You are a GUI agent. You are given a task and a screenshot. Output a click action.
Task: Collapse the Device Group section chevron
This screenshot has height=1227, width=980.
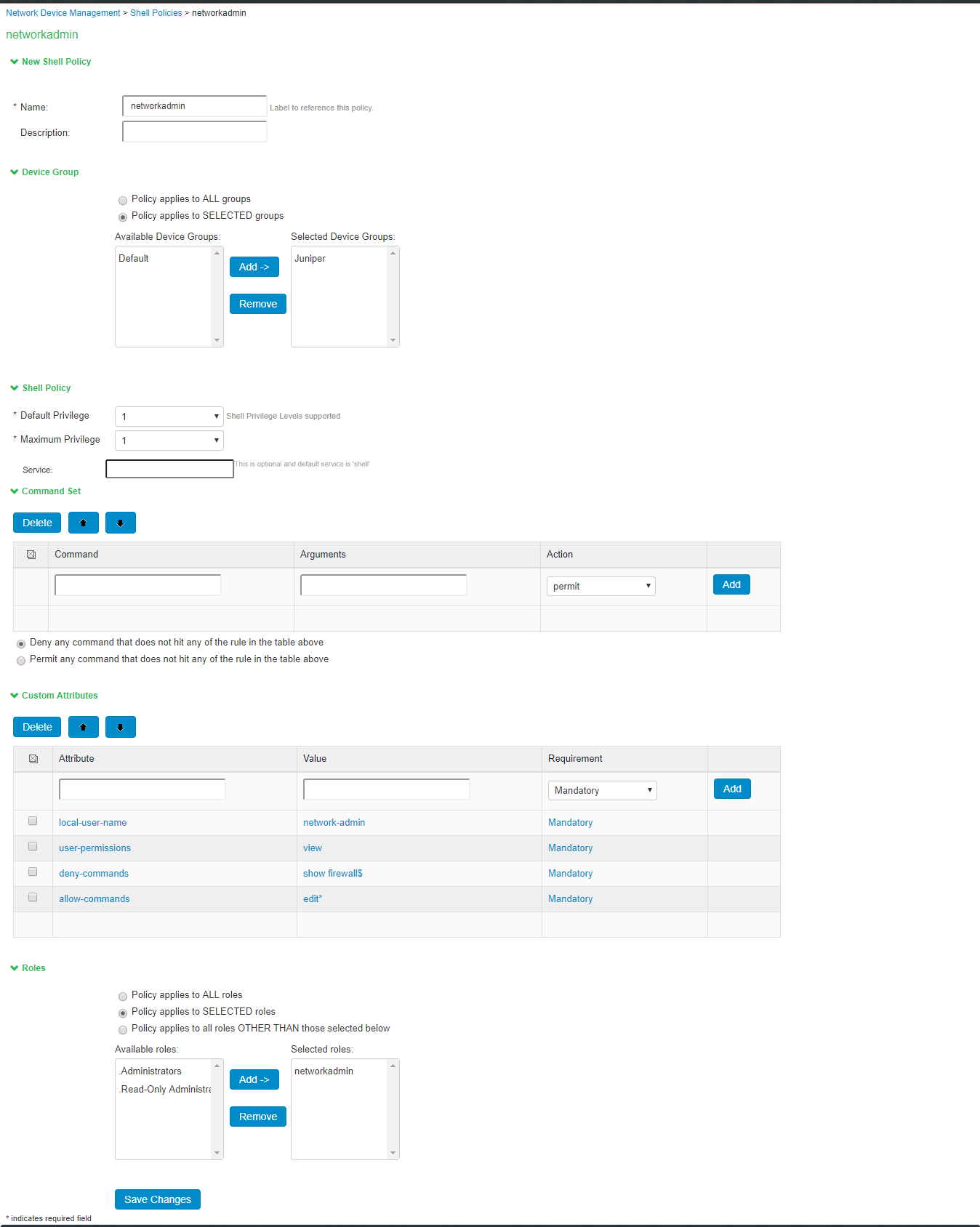[14, 172]
